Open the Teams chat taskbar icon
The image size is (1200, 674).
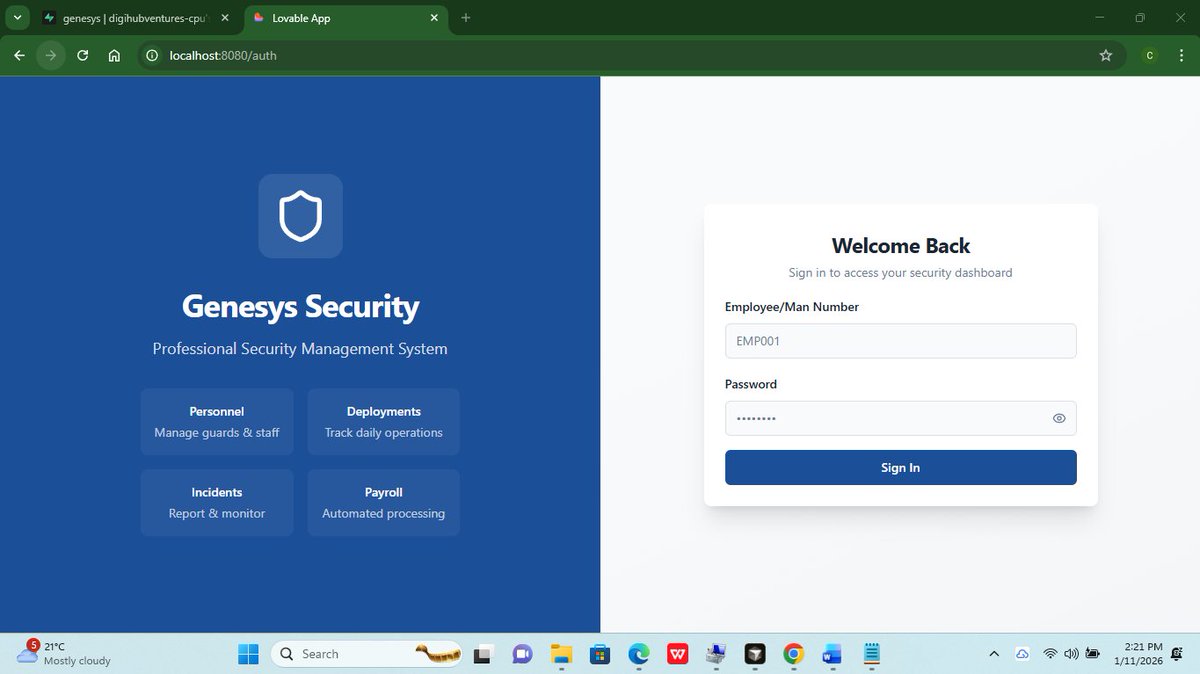click(x=522, y=654)
